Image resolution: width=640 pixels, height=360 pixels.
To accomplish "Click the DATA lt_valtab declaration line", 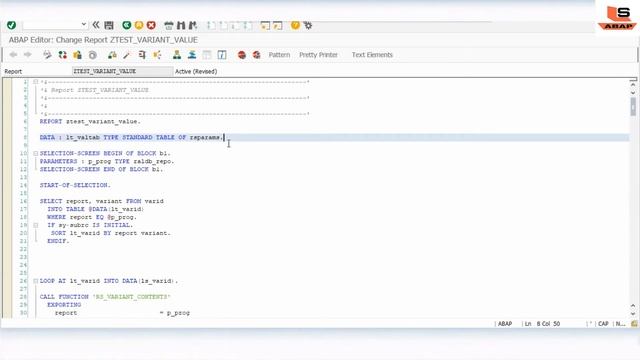I will pos(132,138).
